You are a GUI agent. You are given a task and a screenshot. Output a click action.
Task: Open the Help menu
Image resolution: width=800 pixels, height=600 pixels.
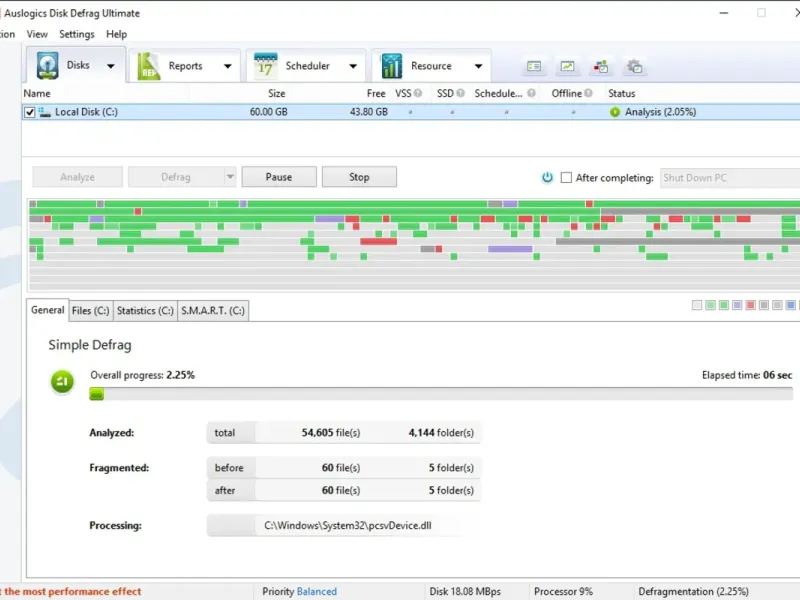[x=116, y=34]
